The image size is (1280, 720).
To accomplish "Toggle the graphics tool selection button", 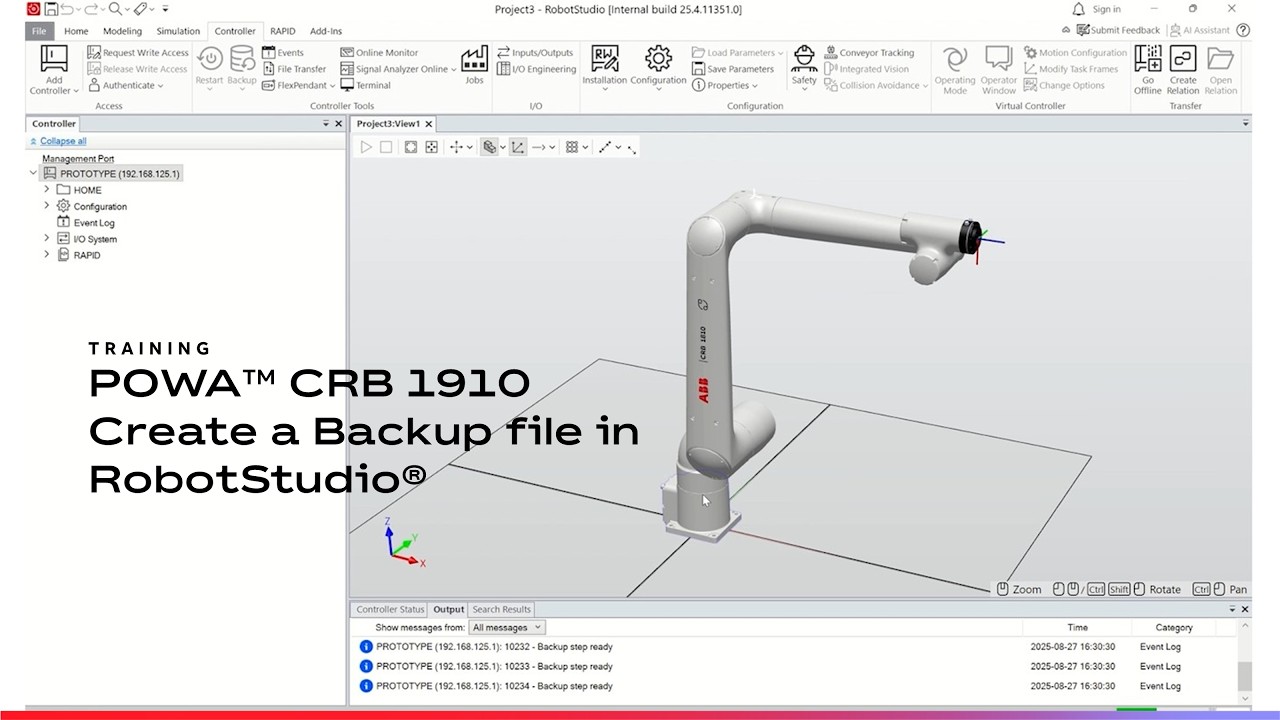I will click(x=489, y=147).
